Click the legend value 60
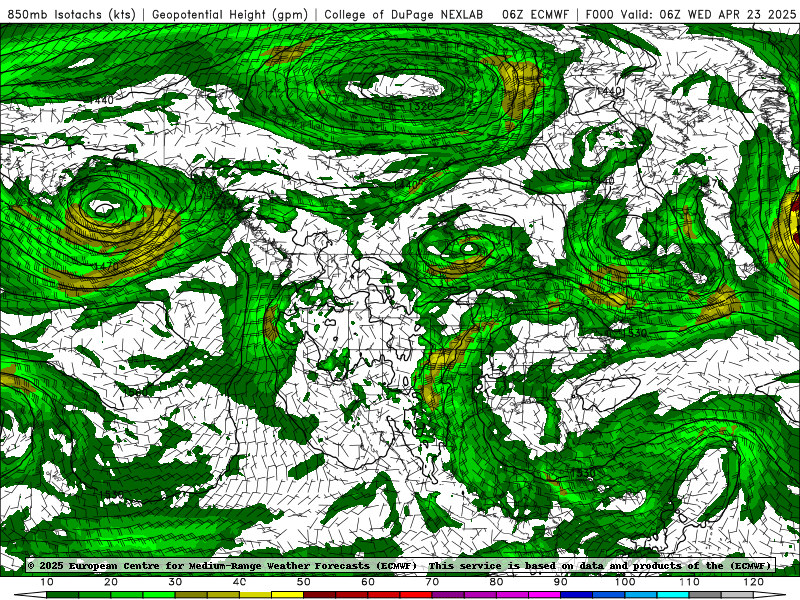 pos(368,582)
